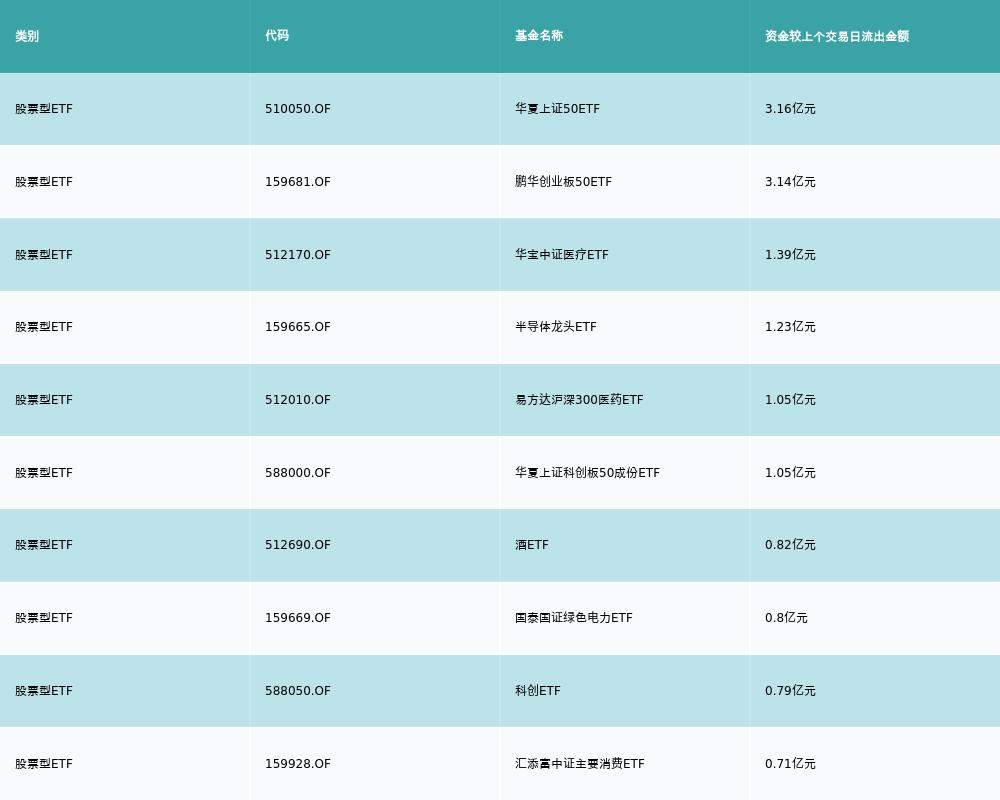Click the 3.16亿元 outflow value

[x=790, y=108]
